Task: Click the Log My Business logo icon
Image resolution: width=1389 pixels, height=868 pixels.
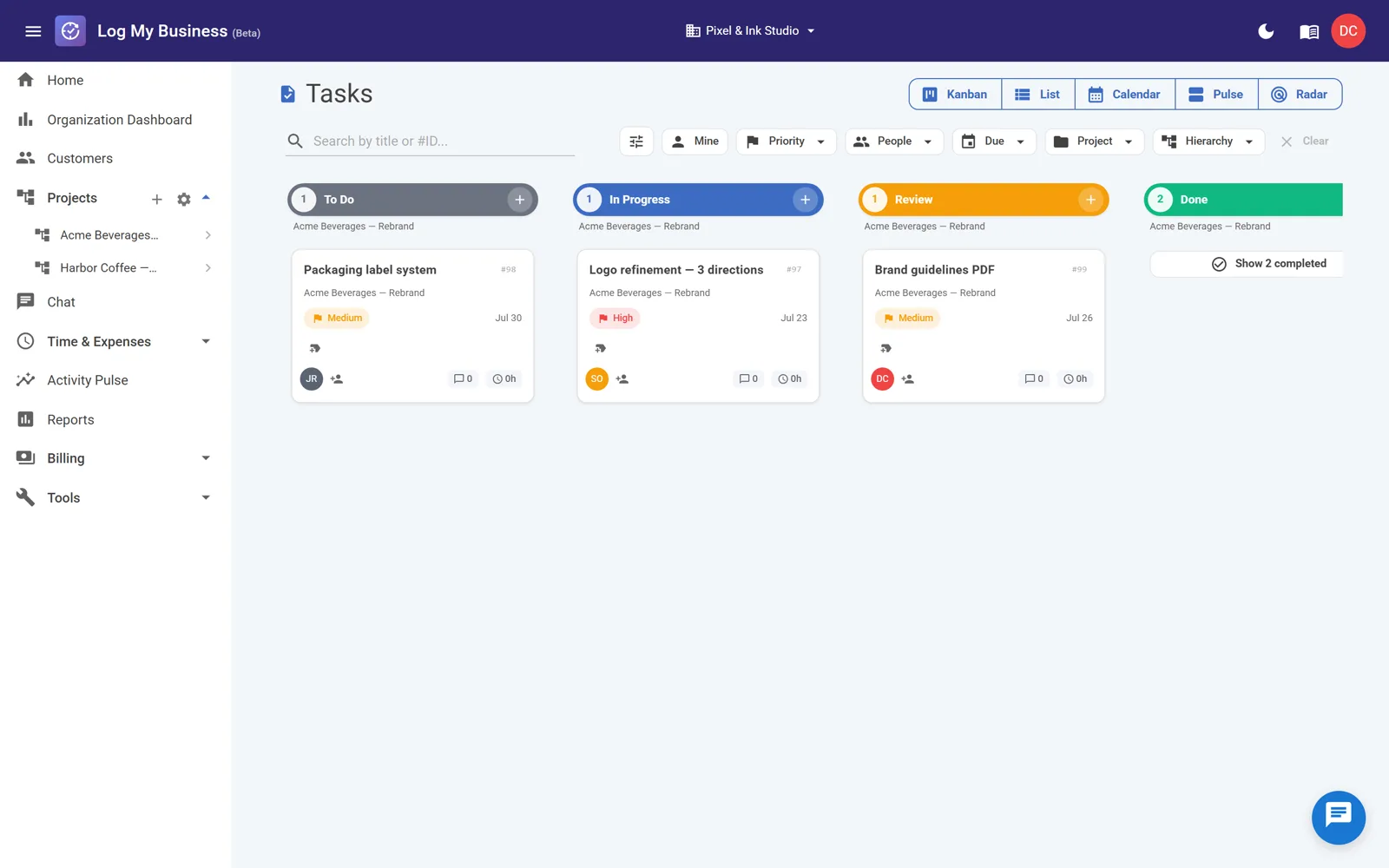Action: [70, 31]
